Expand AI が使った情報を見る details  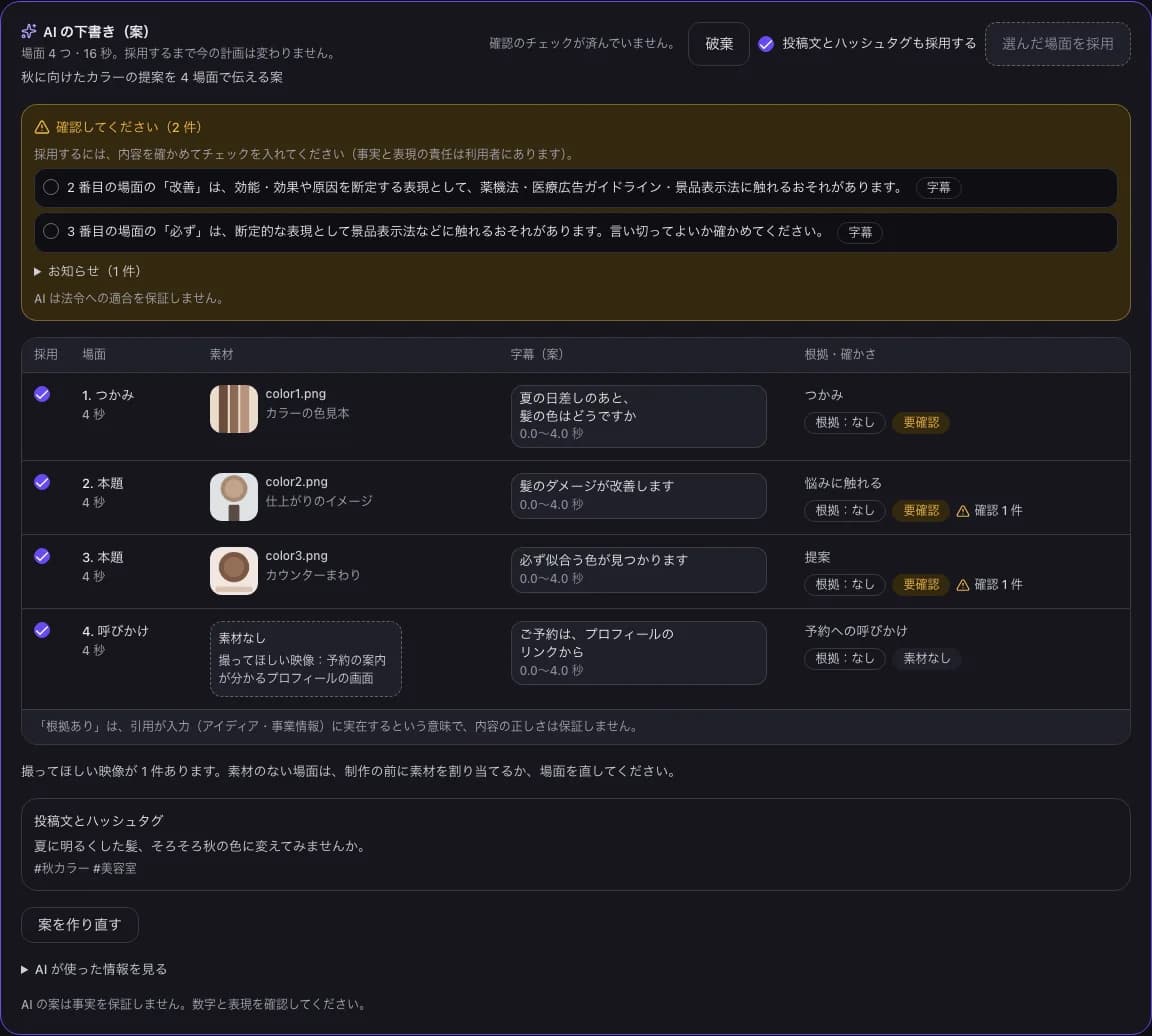(x=94, y=969)
